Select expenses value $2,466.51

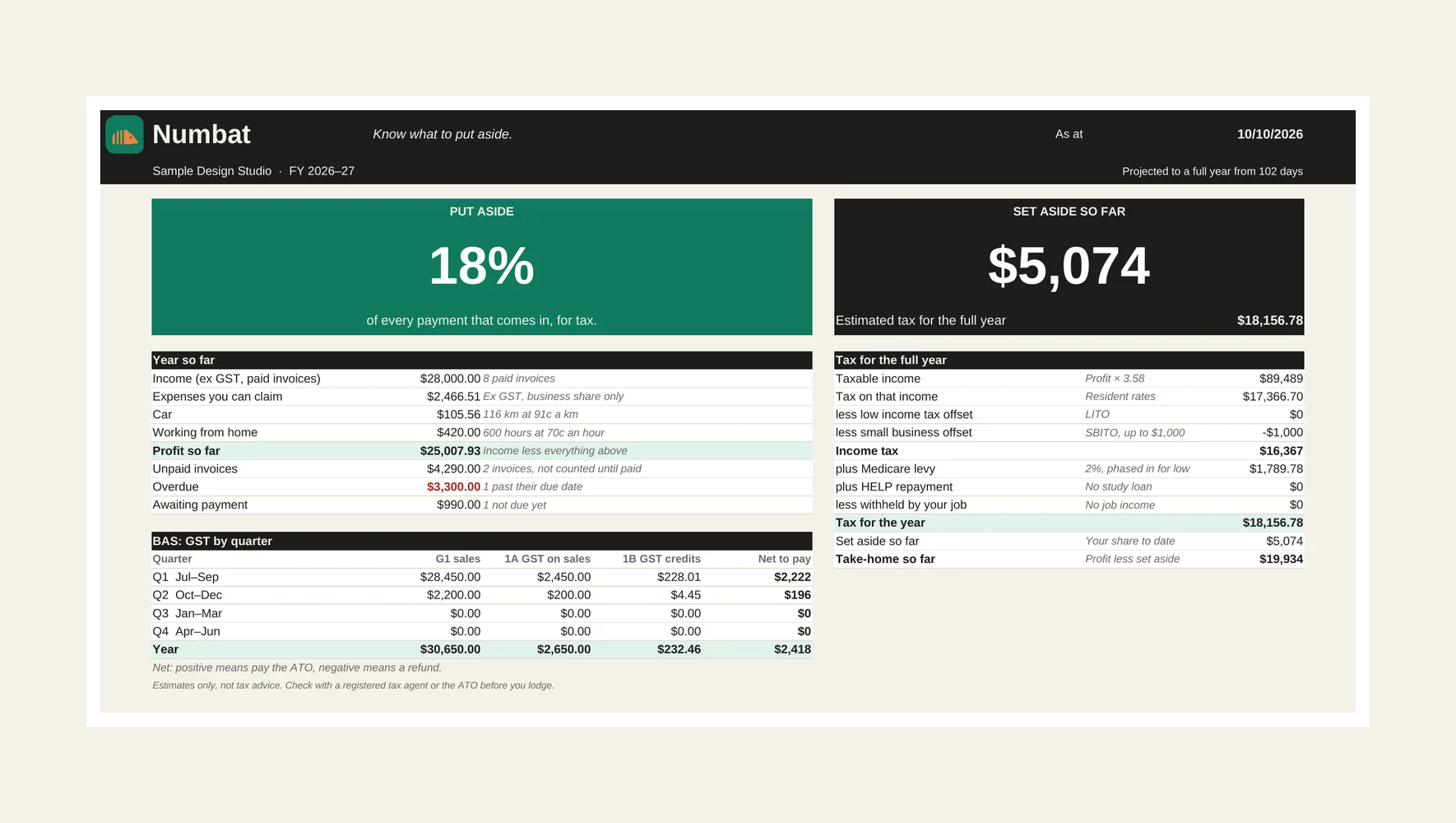pos(453,397)
